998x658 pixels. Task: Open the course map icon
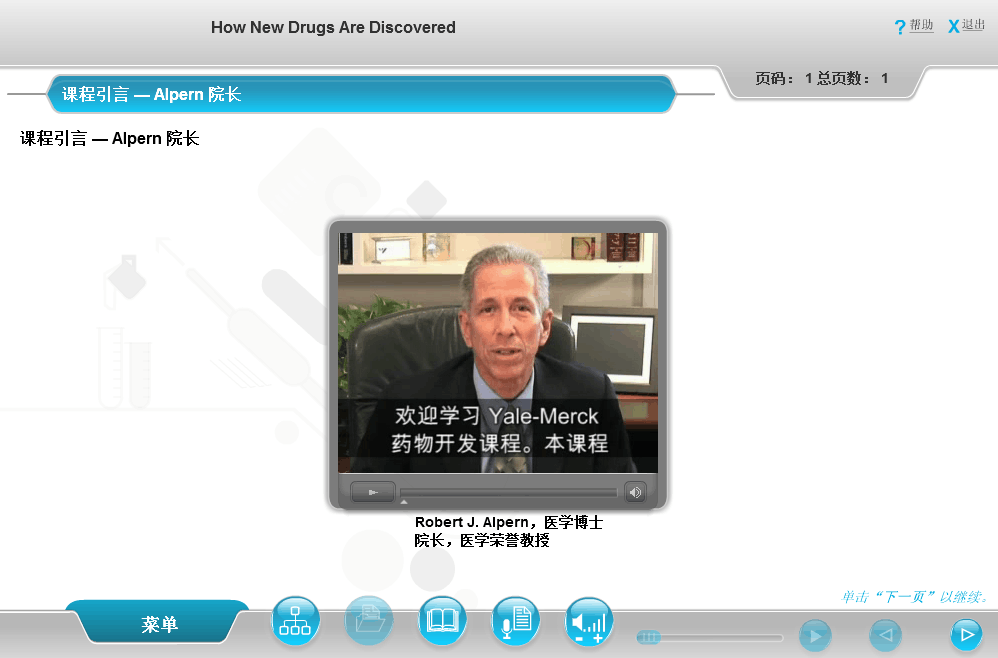(x=295, y=620)
